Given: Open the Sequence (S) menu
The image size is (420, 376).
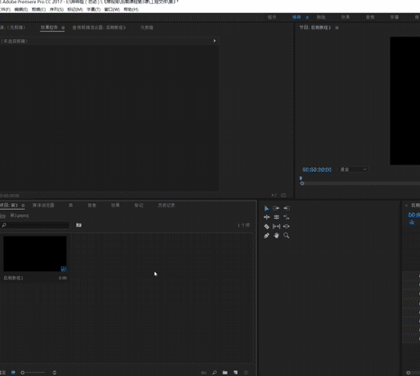Looking at the screenshot, I should click(57, 9).
